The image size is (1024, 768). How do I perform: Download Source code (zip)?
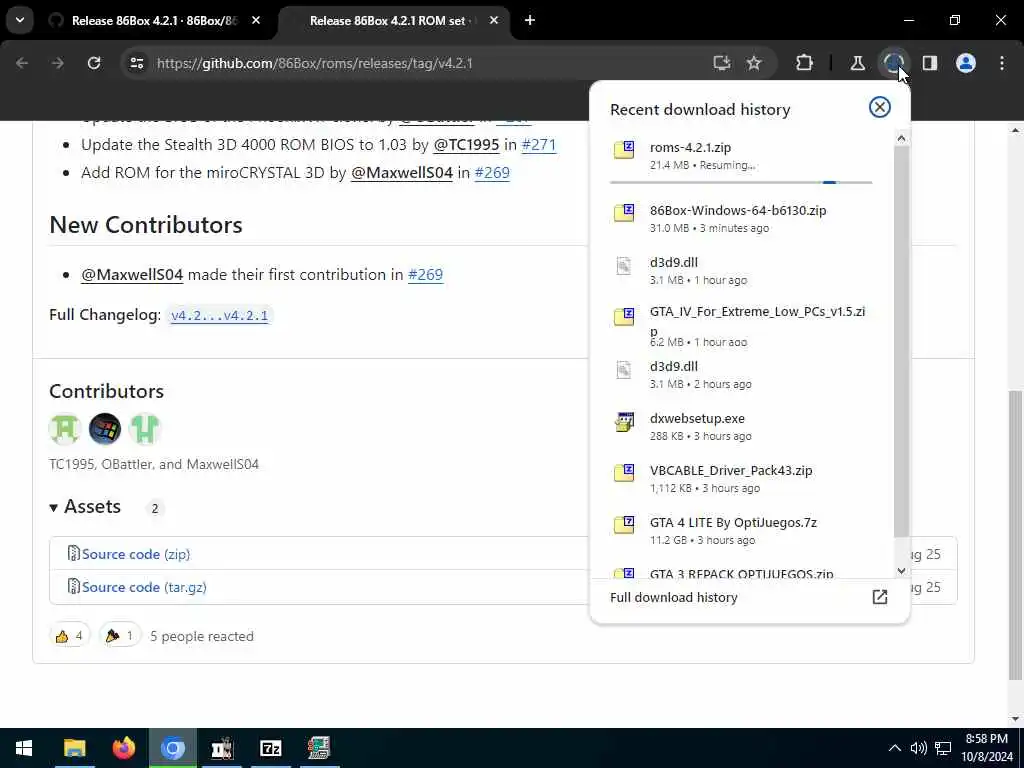136,554
